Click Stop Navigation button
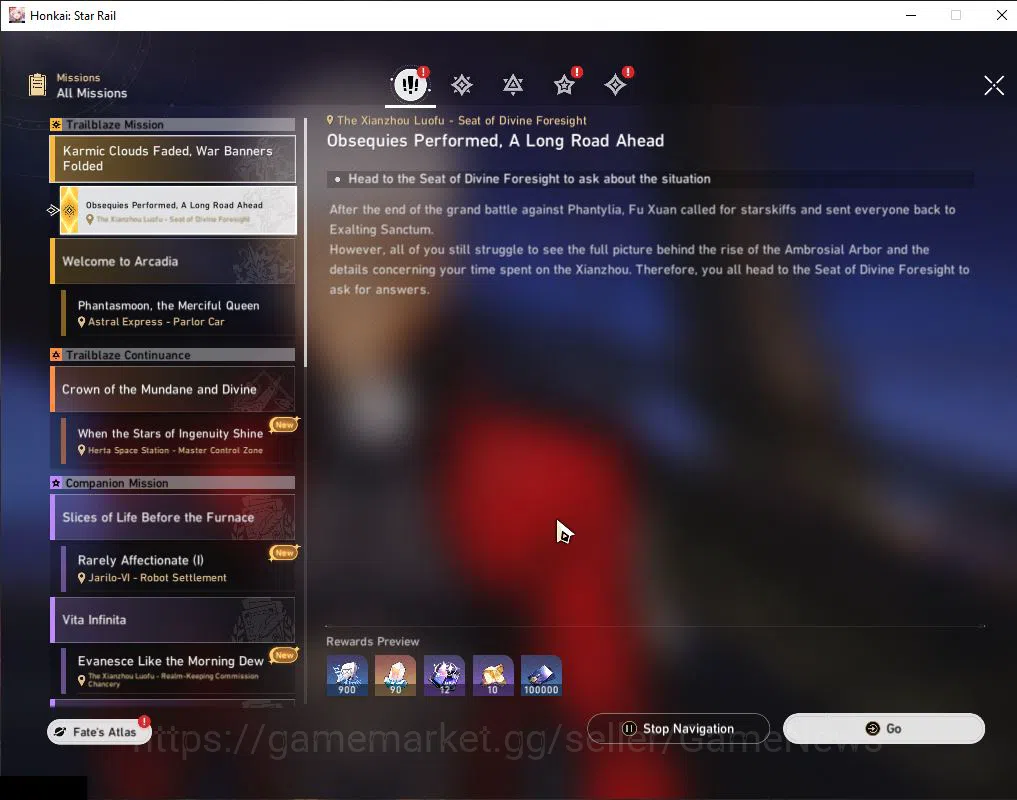Screen dimensions: 1017x800 click(x=678, y=729)
